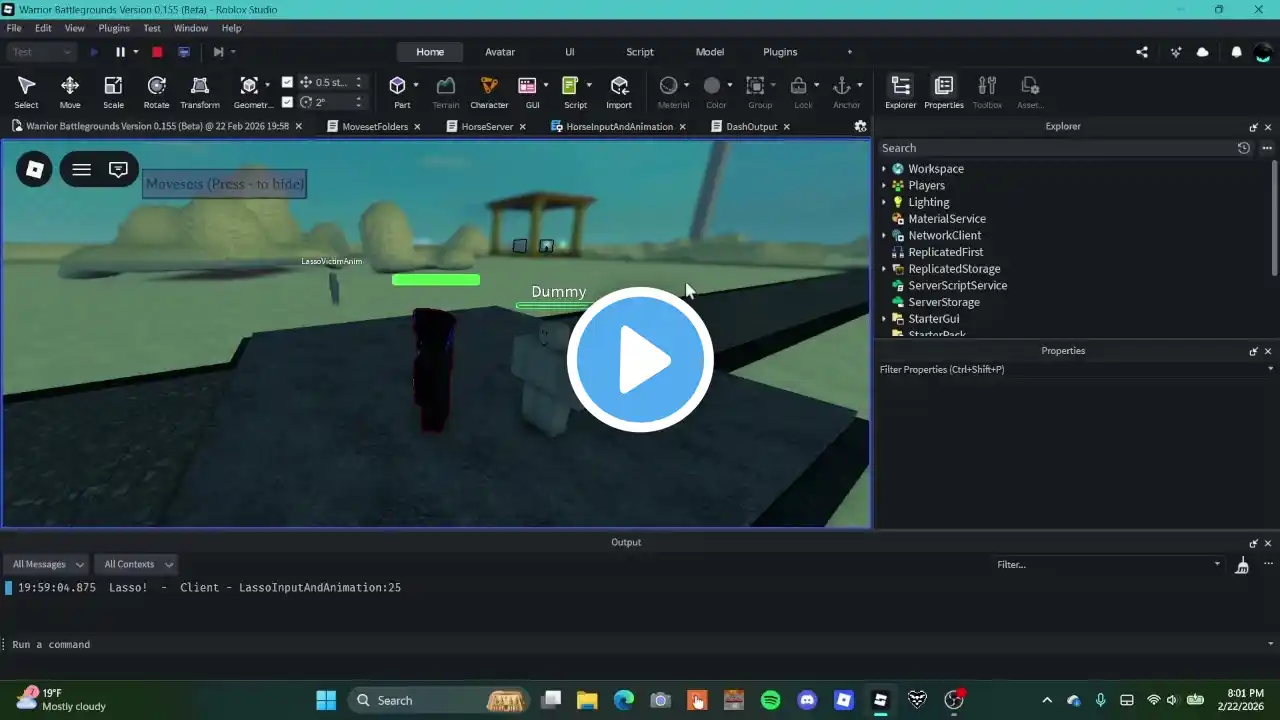
Task: Expand the NetworkClient tree node
Action: click(884, 235)
